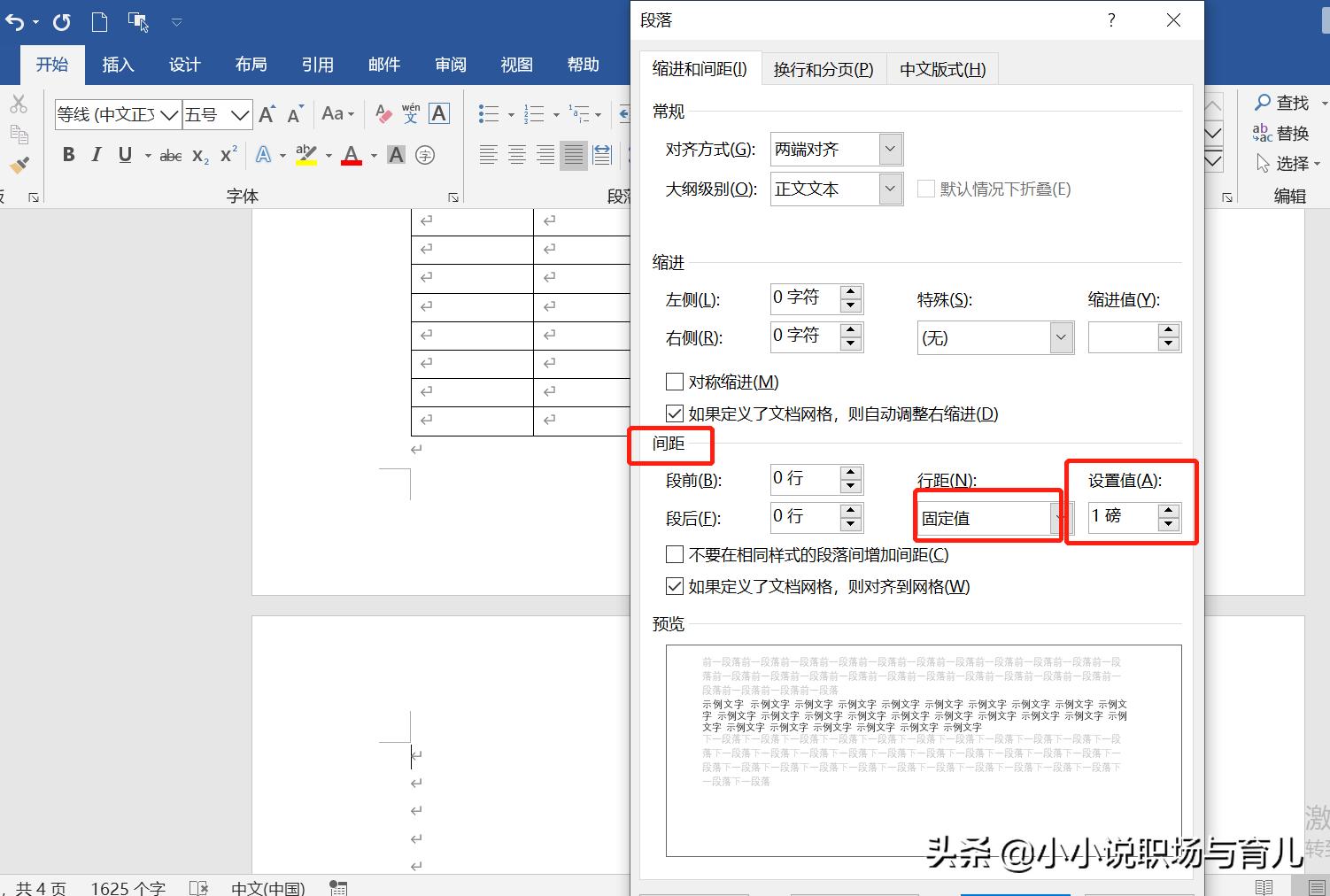The width and height of the screenshot is (1330, 896).
Task: Switch to the 换行和分页(P) tab
Action: click(823, 68)
